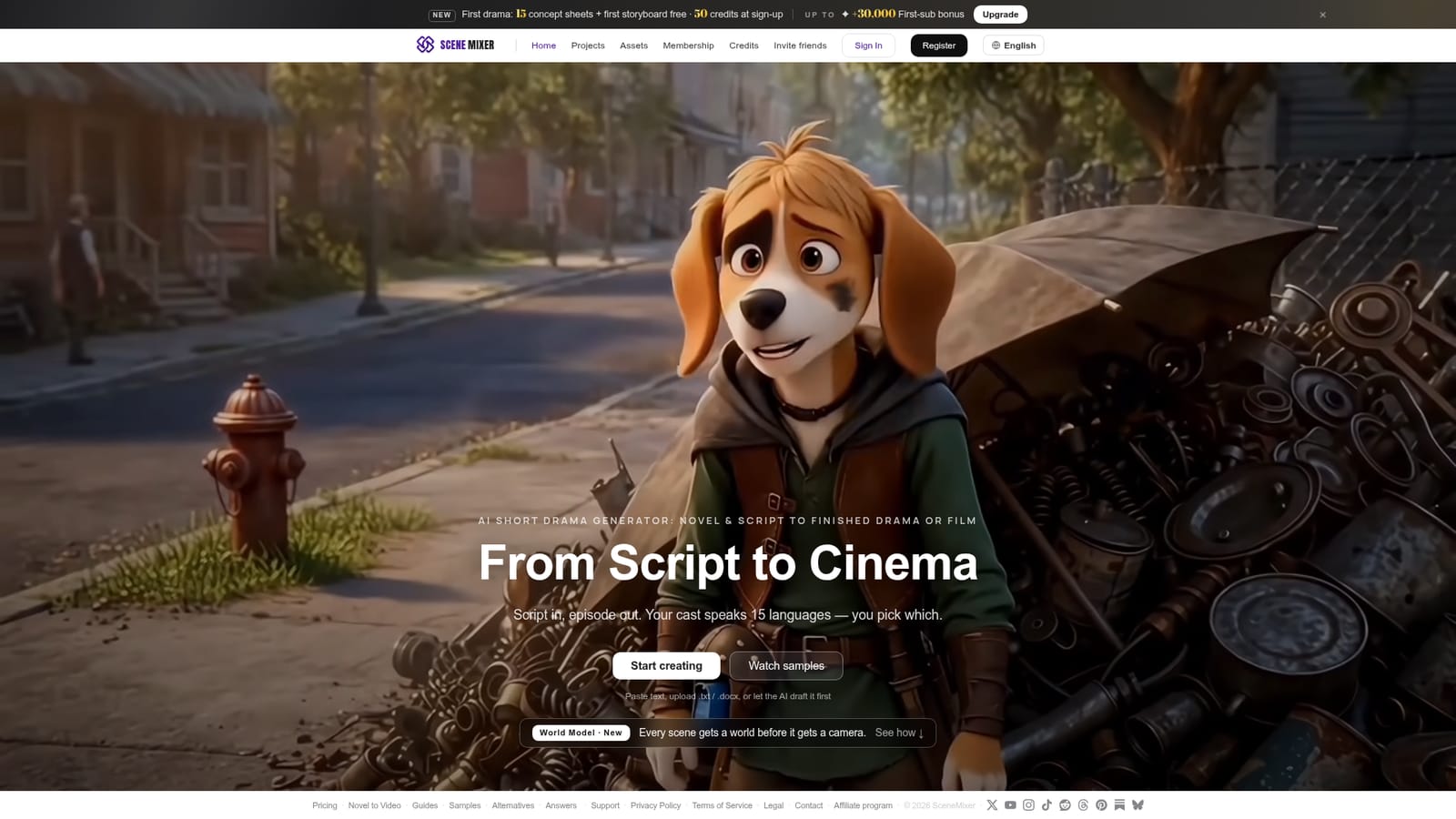Open the TikTok icon in footer
Viewport: 1456px width, 819px height.
coord(1046,805)
